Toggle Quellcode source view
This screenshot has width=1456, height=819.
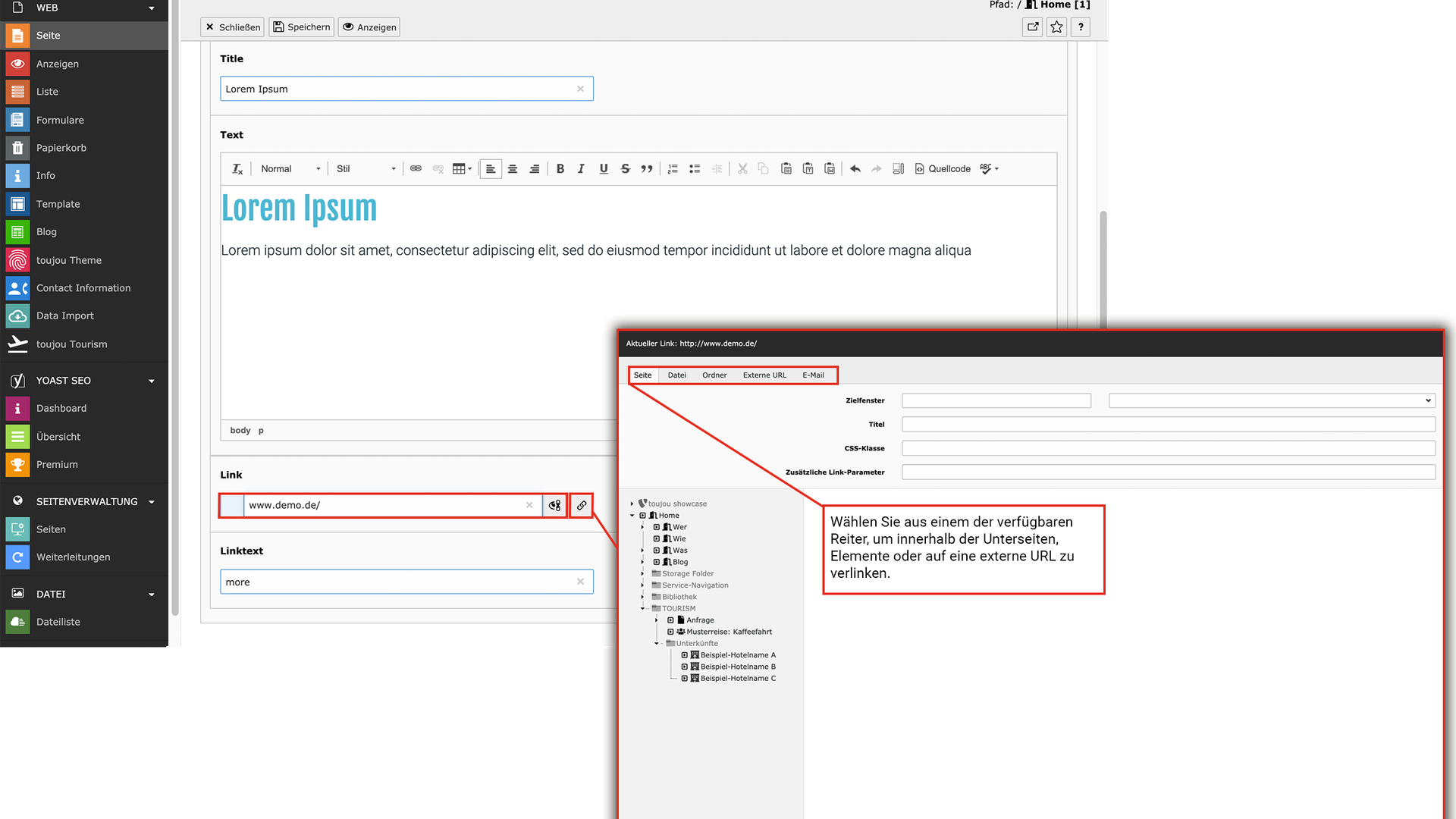point(943,169)
